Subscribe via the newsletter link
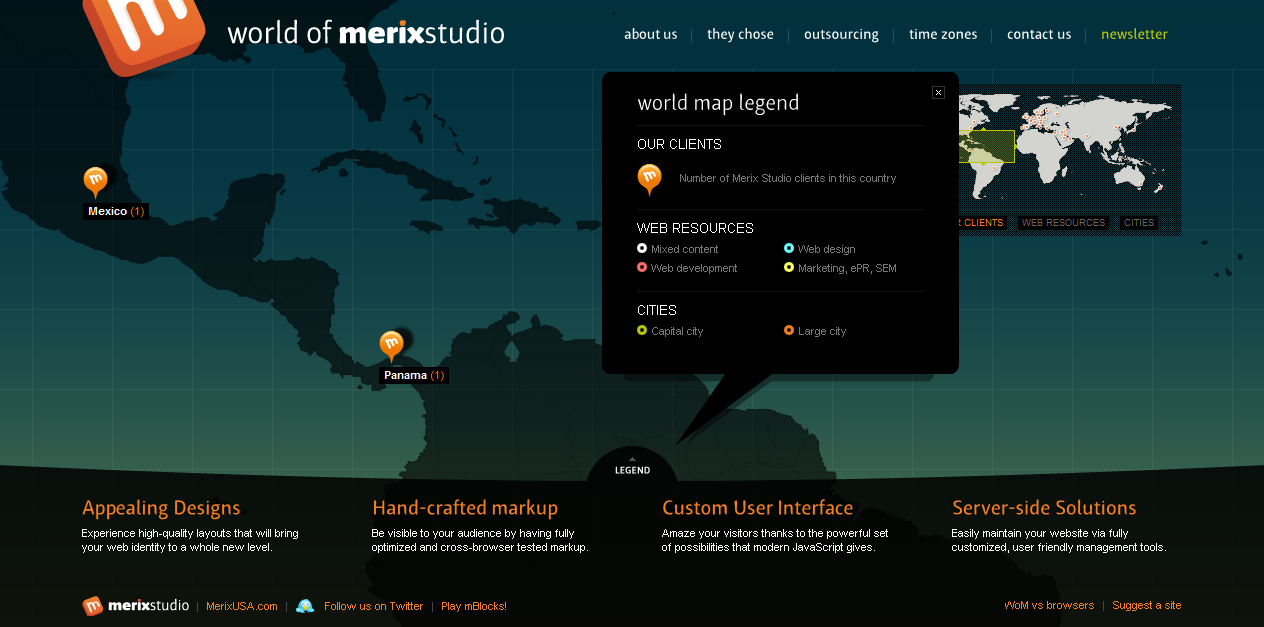The height and width of the screenshot is (627, 1264). pos(1134,34)
